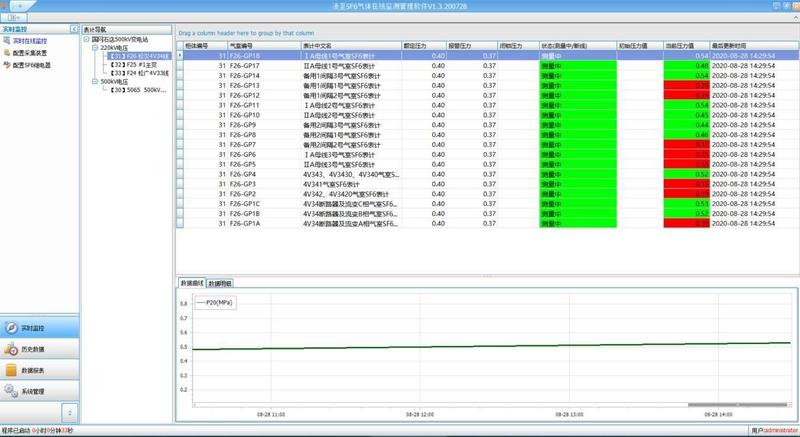Click row selector of F26-GP1A row
This screenshot has width=800, height=437.
pos(180,223)
